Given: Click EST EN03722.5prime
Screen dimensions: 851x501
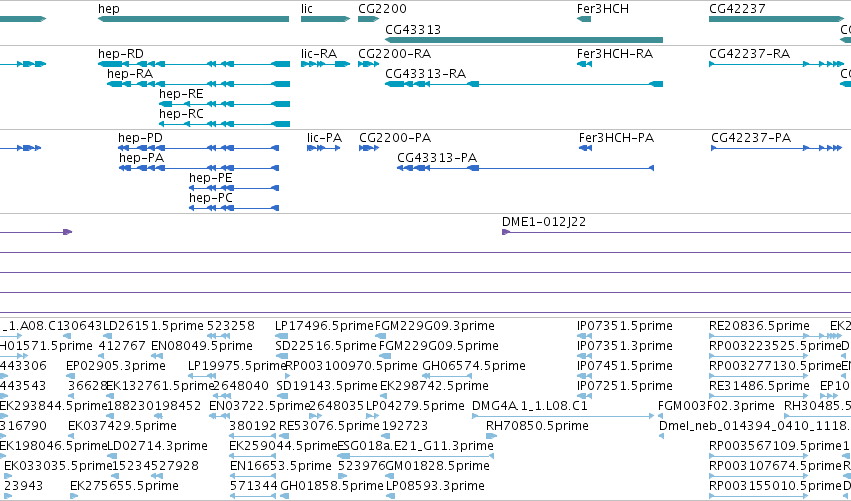Looking at the screenshot, I should [x=259, y=406].
